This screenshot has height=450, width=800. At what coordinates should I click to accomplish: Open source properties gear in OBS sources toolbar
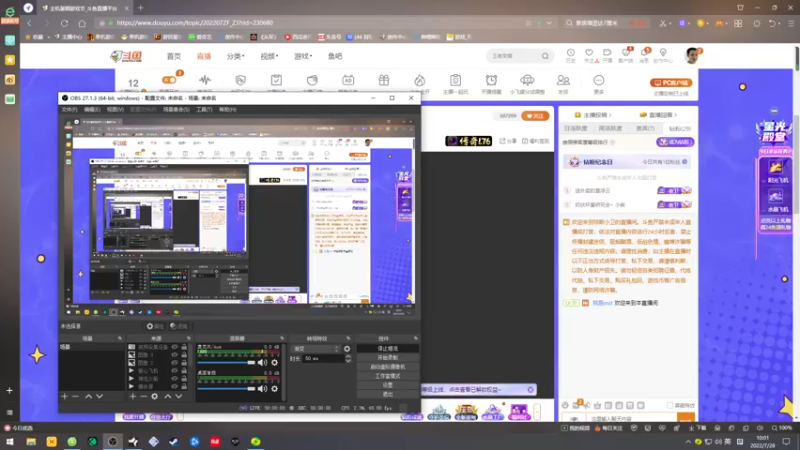click(155, 396)
